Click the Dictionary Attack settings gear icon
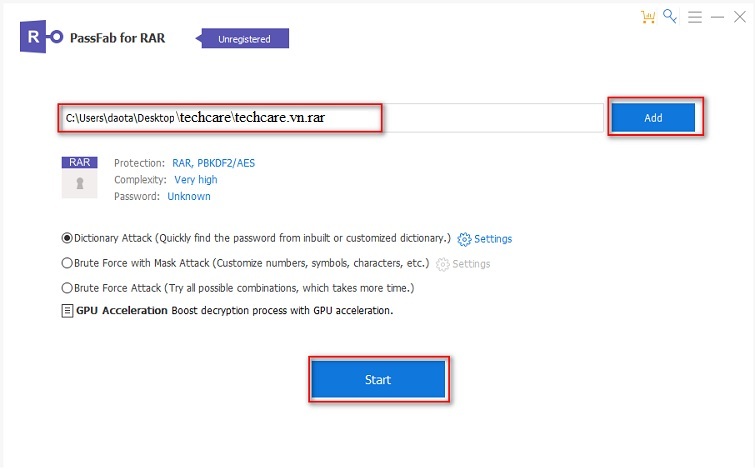The image size is (755, 470). (x=464, y=239)
